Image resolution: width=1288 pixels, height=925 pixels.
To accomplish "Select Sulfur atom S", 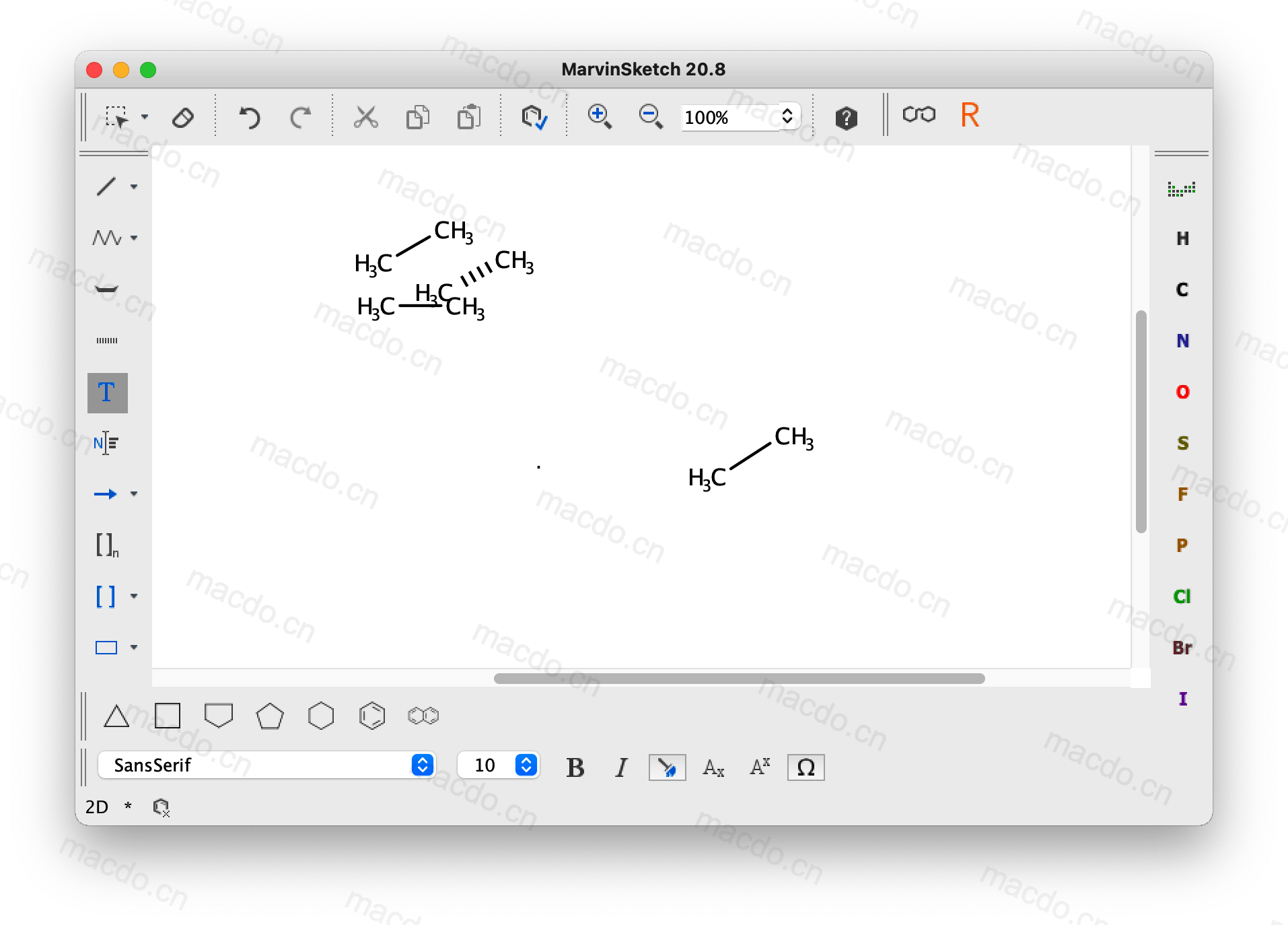I will pyautogui.click(x=1182, y=443).
